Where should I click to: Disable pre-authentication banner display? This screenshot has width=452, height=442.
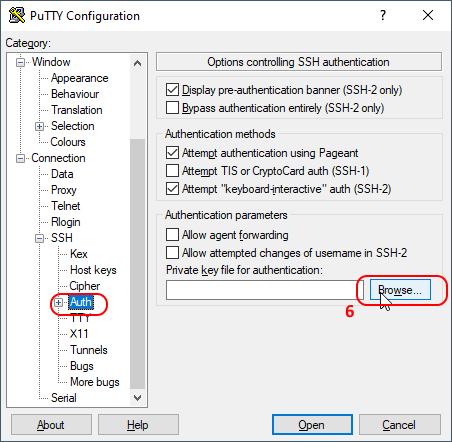coord(172,90)
